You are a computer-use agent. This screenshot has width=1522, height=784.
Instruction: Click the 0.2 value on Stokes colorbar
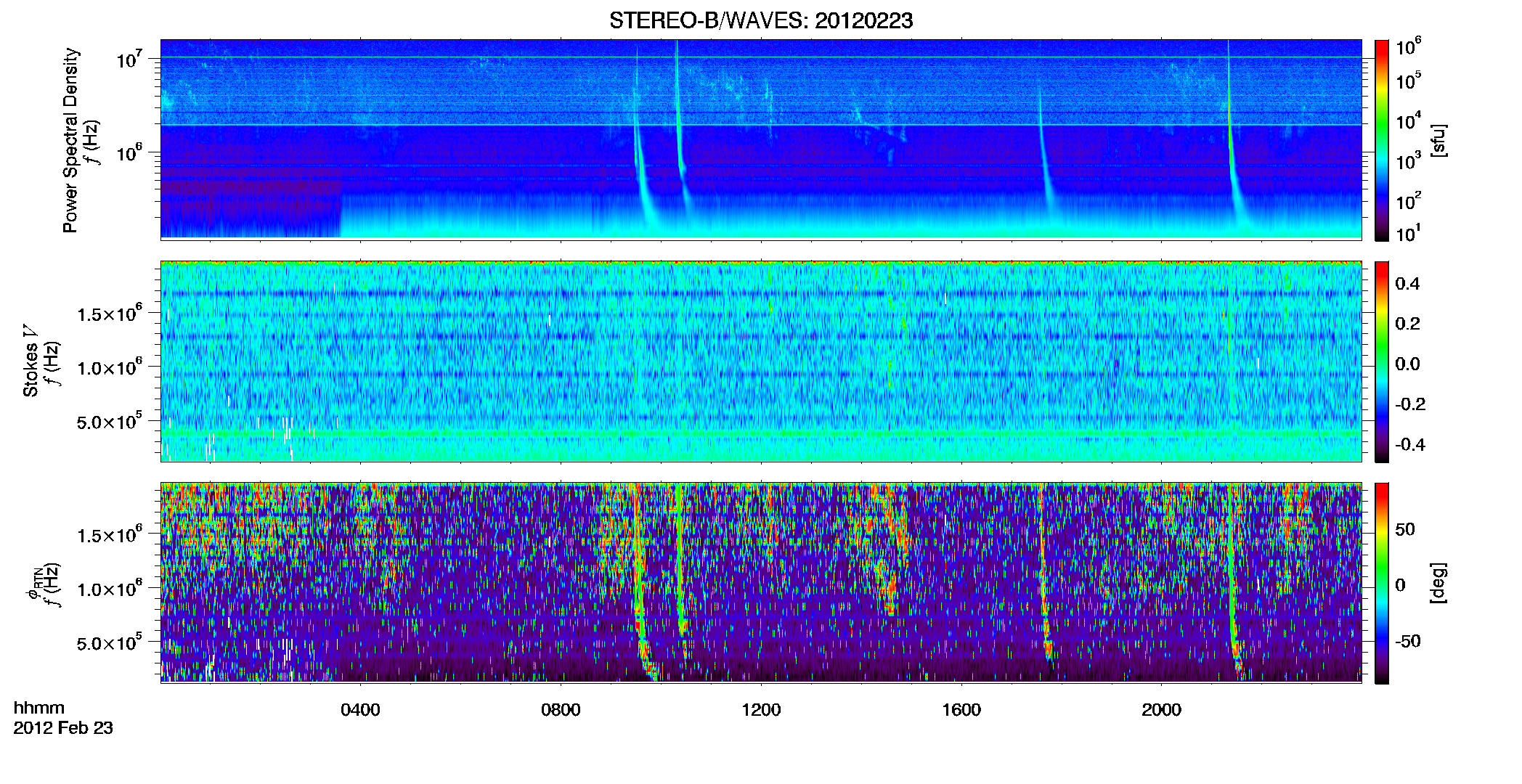point(1407,324)
